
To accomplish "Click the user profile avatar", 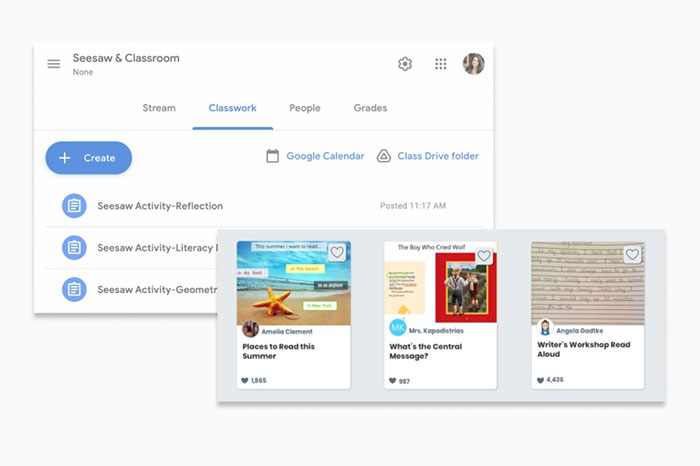I will point(474,64).
